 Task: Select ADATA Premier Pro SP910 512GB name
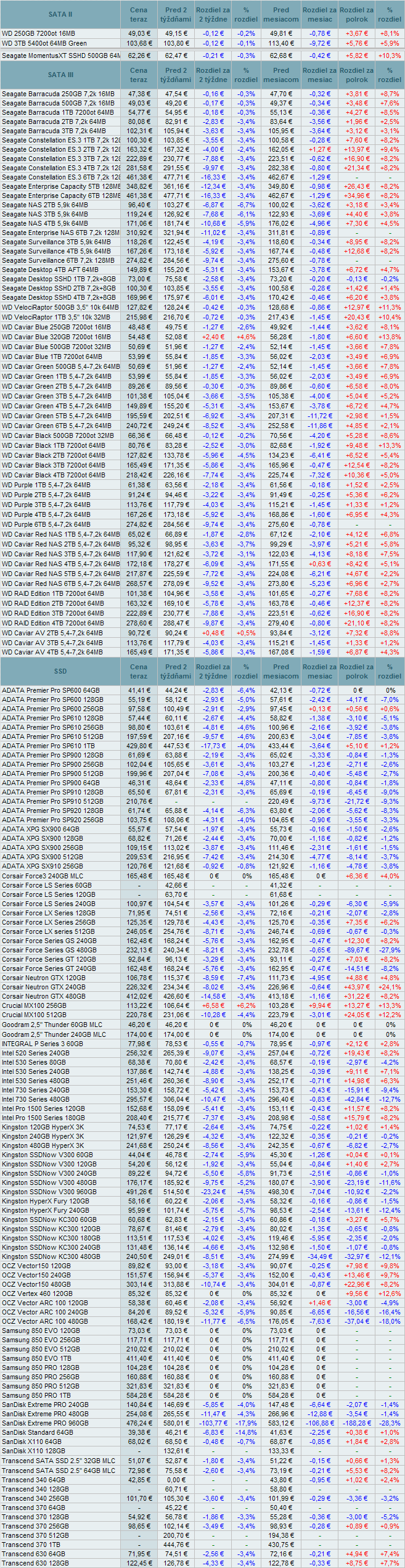coord(53,802)
